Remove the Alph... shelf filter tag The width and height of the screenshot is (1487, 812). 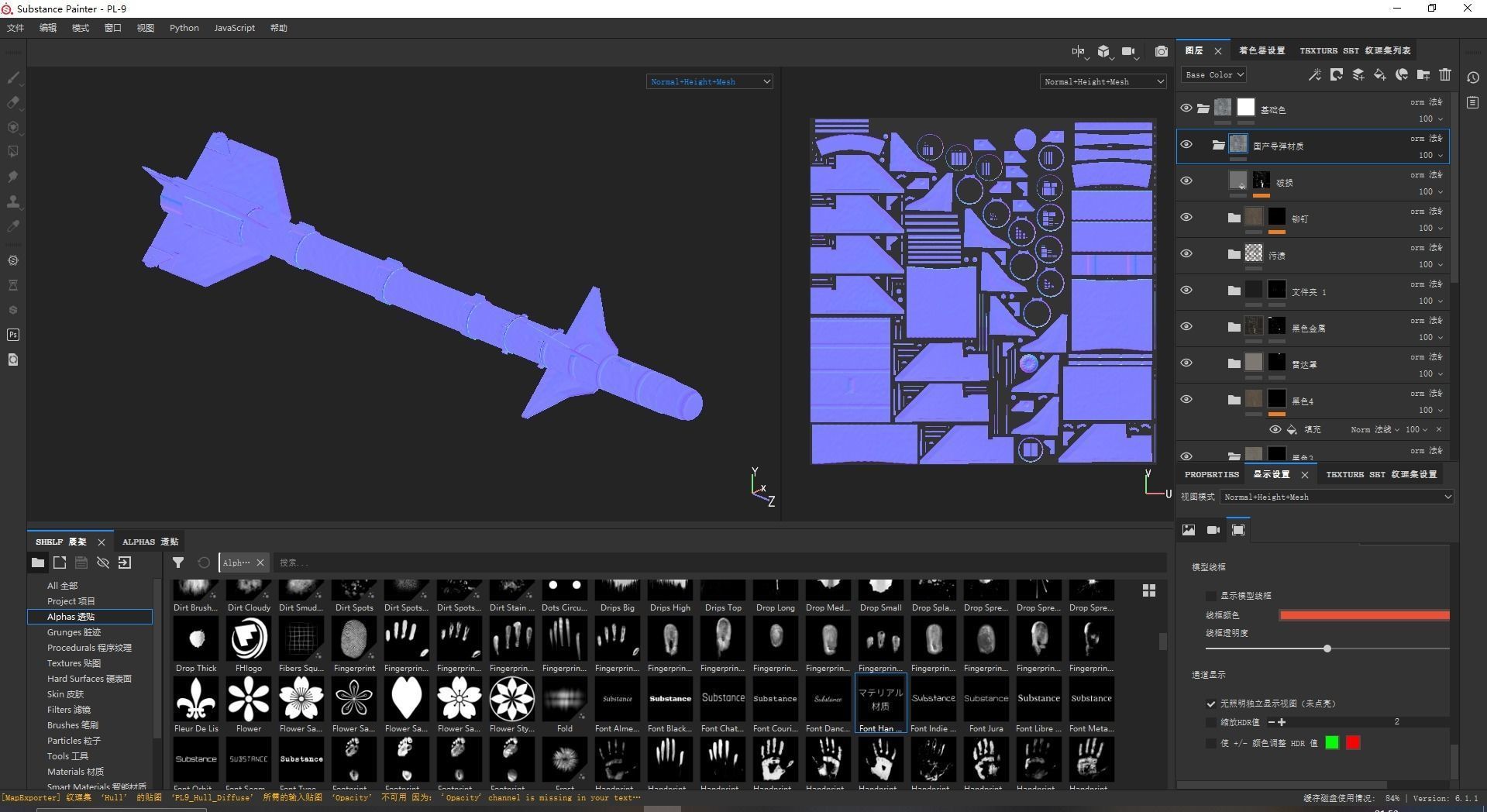click(x=260, y=563)
